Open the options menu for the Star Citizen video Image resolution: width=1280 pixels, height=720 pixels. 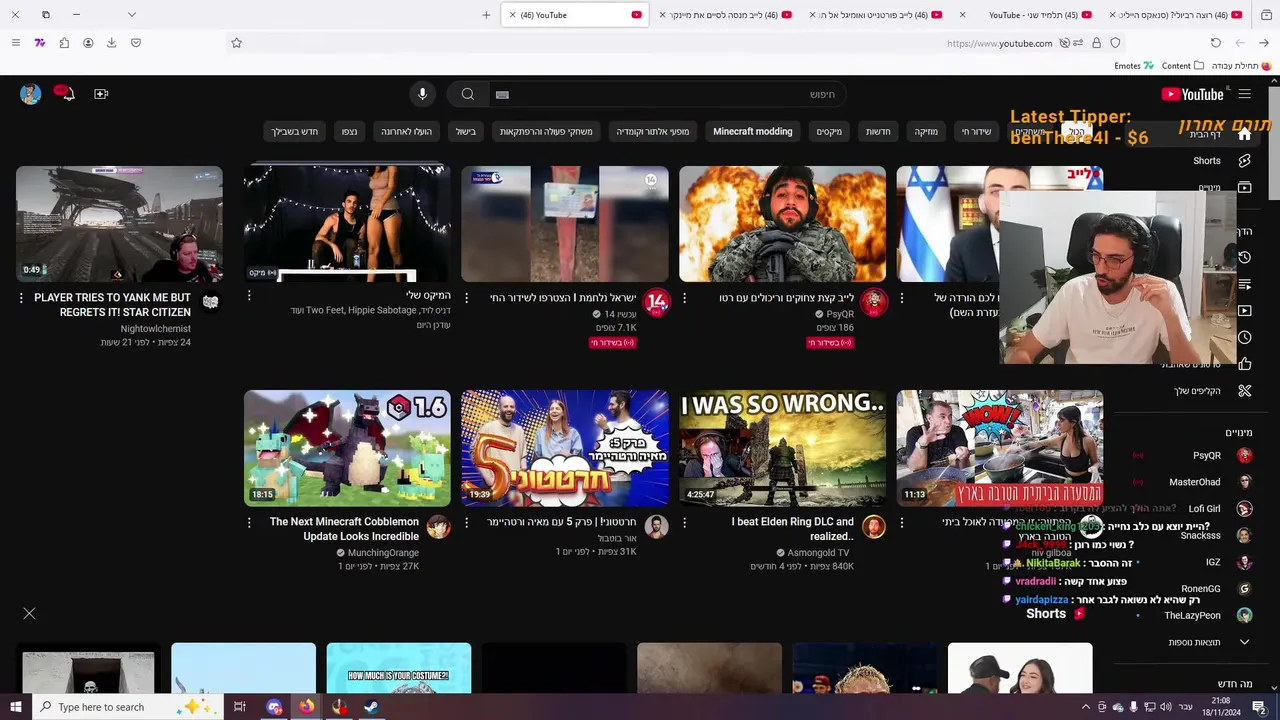[22, 298]
